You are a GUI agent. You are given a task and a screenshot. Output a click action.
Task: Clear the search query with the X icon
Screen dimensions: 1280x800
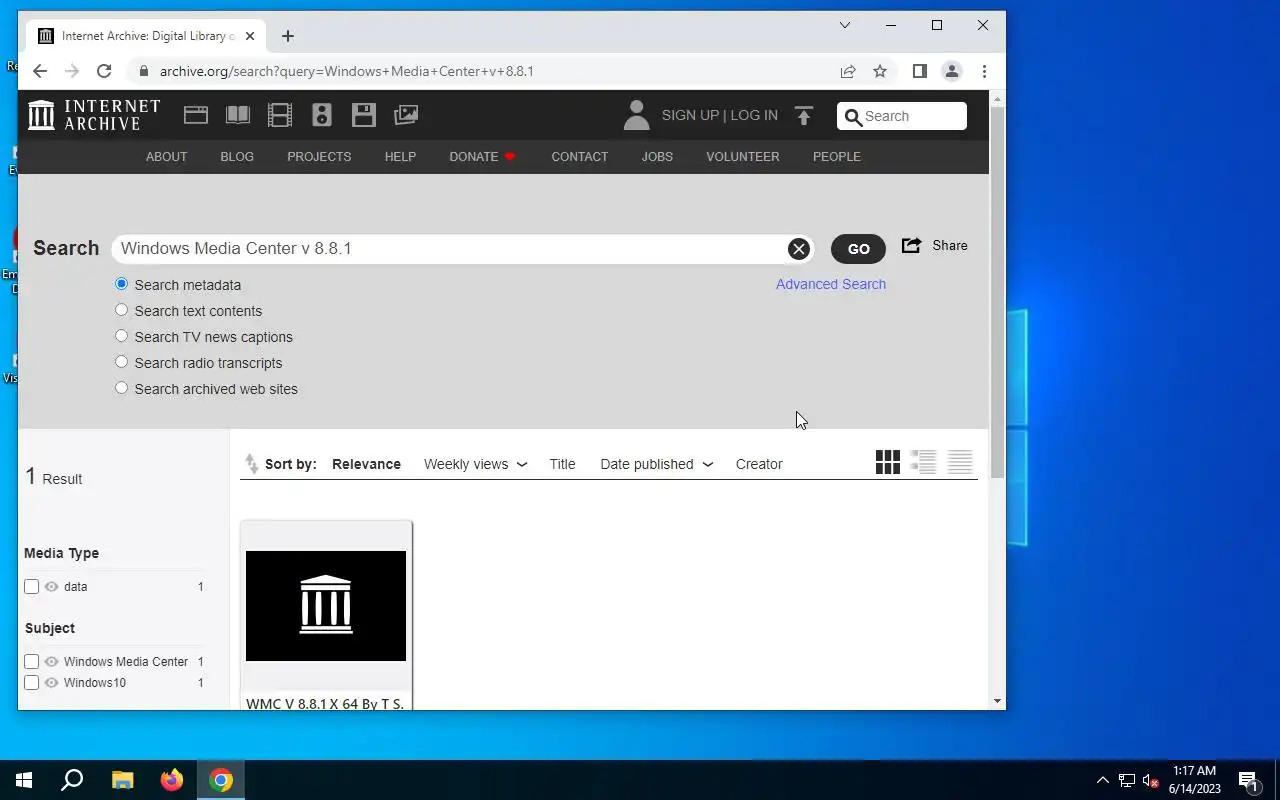(798, 249)
